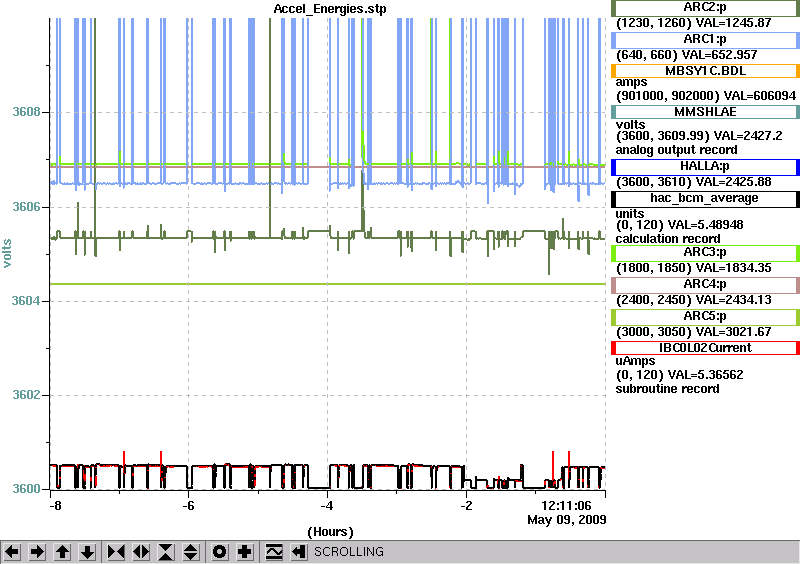Viewport: 800px width, 564px height.
Task: Click the return-to-scrolling arrow icon
Action: (x=298, y=552)
